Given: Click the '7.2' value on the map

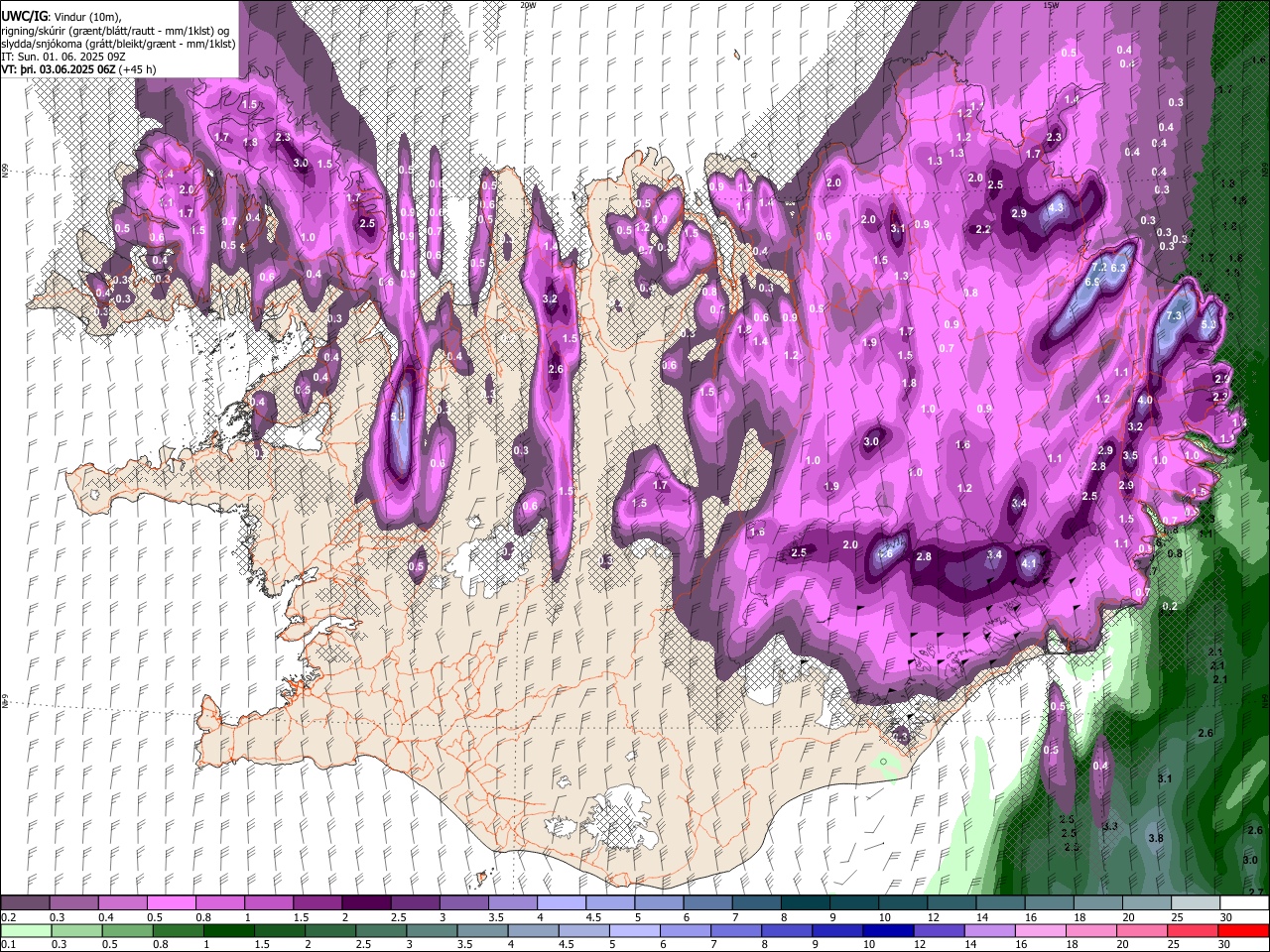Looking at the screenshot, I should (x=1098, y=268).
